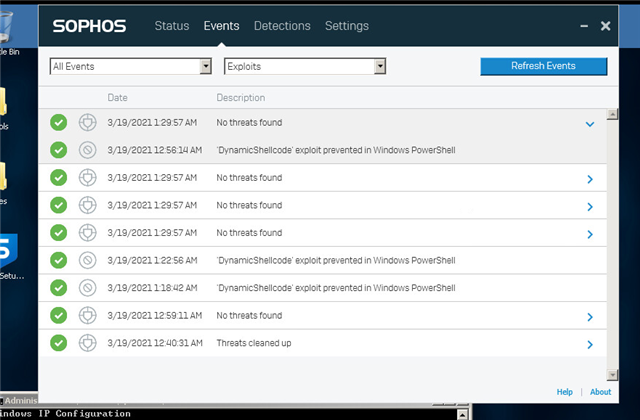
Task: Select the 3/19/2021 1:22:56 AM date text
Action: click(152, 260)
